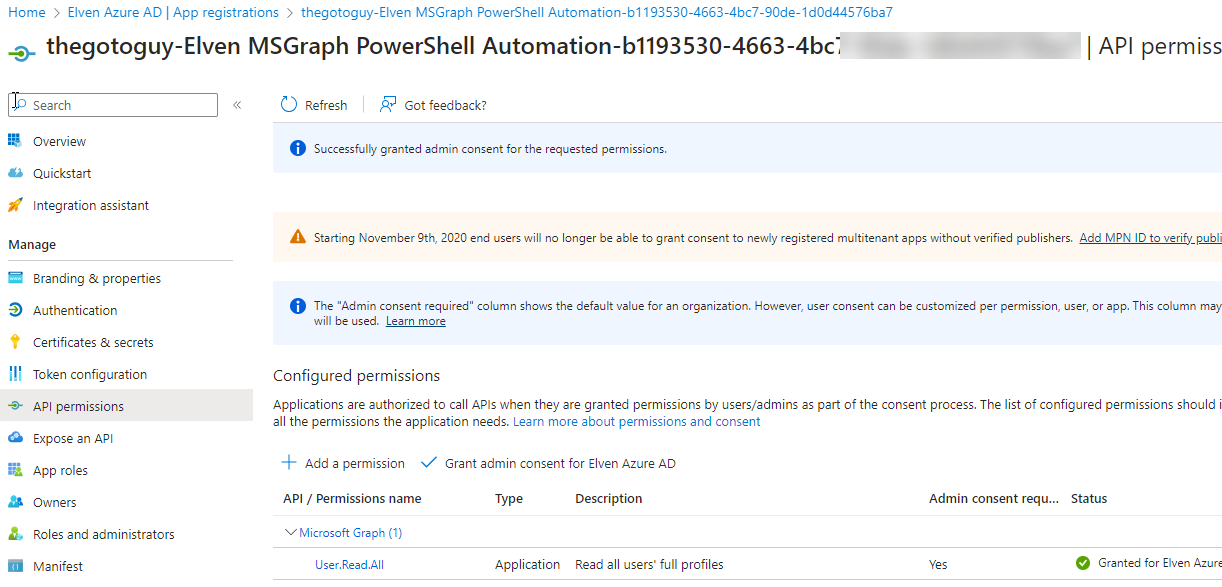
Task: Click the 'Yes' admin consent value
Action: tap(938, 564)
